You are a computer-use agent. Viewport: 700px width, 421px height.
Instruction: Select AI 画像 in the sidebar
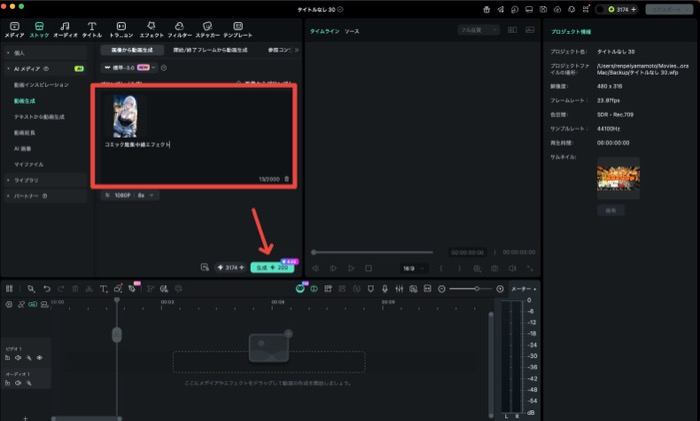pos(22,148)
